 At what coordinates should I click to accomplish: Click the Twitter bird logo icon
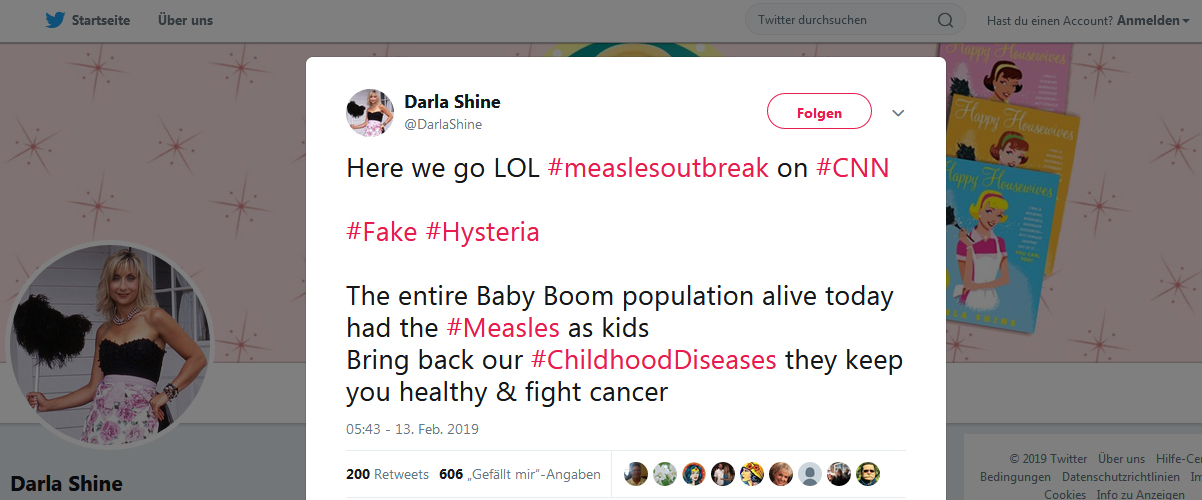point(54,20)
